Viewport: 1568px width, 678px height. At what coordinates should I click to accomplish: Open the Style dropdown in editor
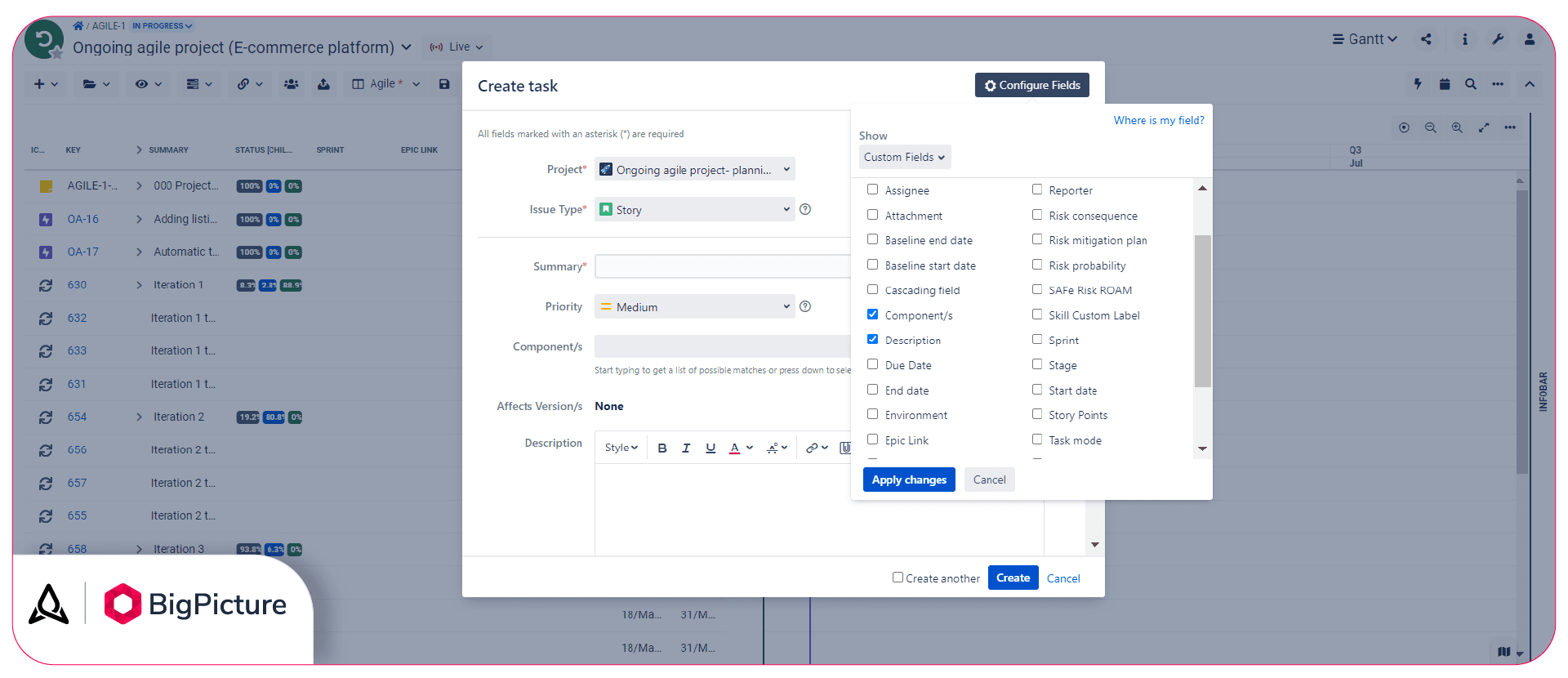tap(621, 448)
